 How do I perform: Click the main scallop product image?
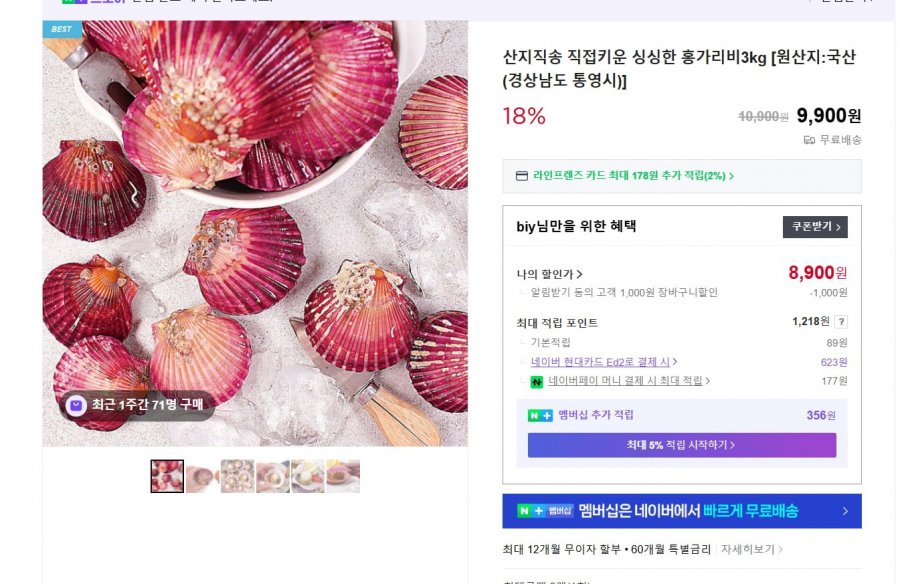click(255, 233)
